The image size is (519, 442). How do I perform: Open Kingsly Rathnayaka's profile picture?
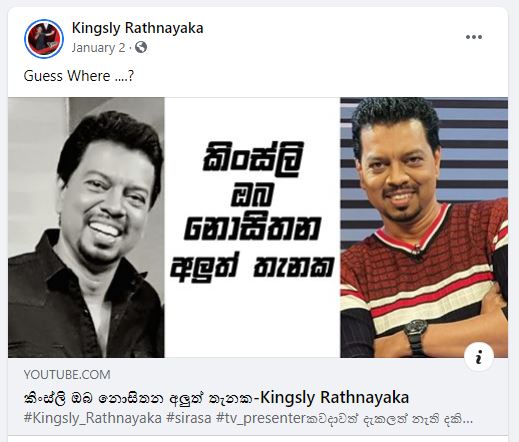(44, 39)
